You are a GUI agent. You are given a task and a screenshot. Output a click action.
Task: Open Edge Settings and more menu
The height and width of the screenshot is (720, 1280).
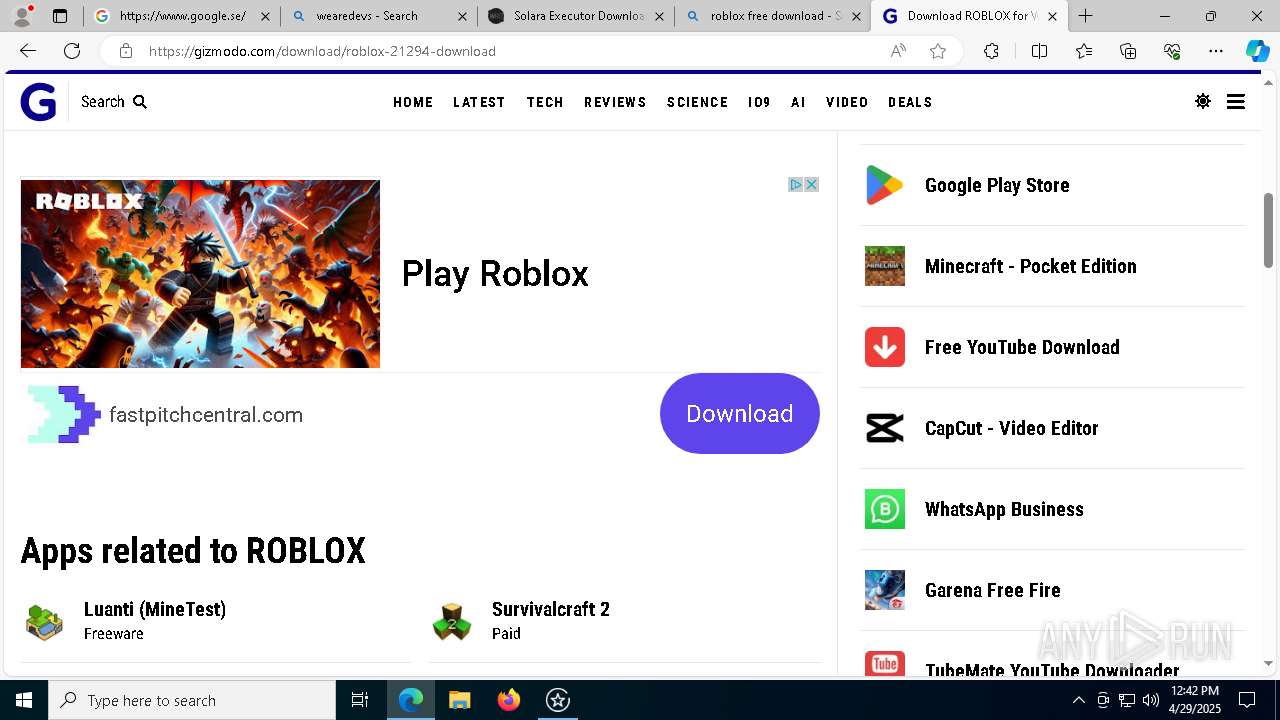point(1216,51)
